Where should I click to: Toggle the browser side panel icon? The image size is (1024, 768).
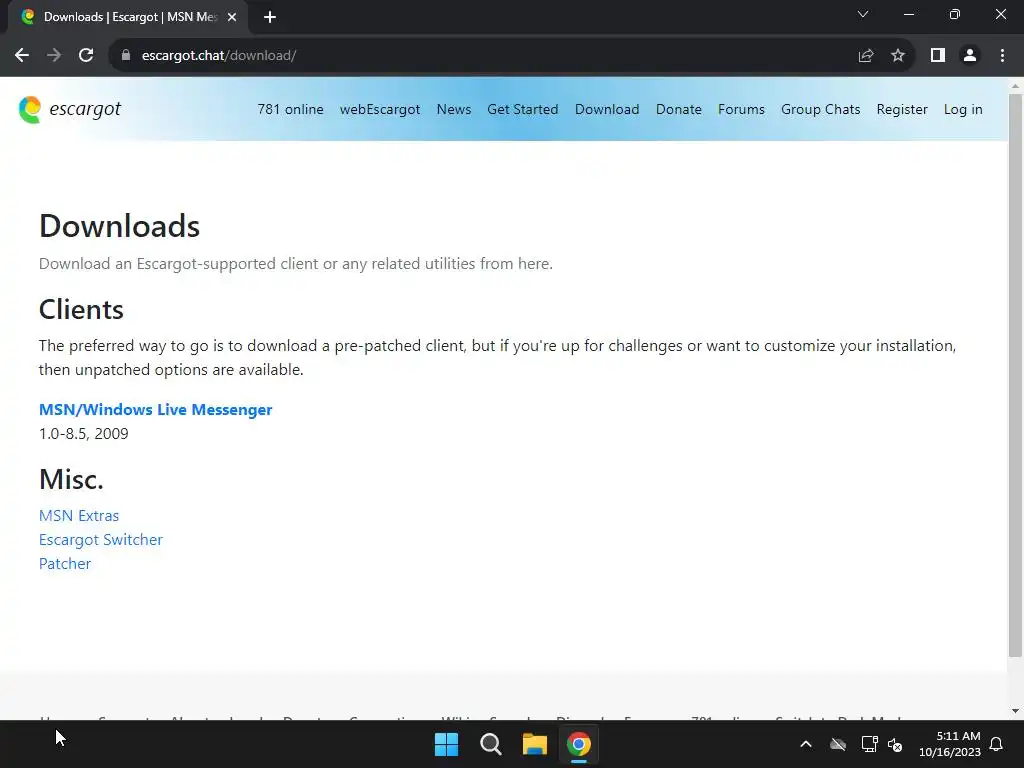938,56
